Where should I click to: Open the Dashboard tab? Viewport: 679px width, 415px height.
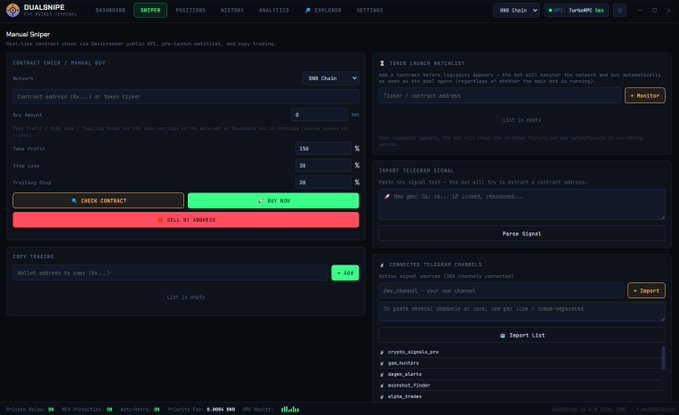(x=110, y=10)
